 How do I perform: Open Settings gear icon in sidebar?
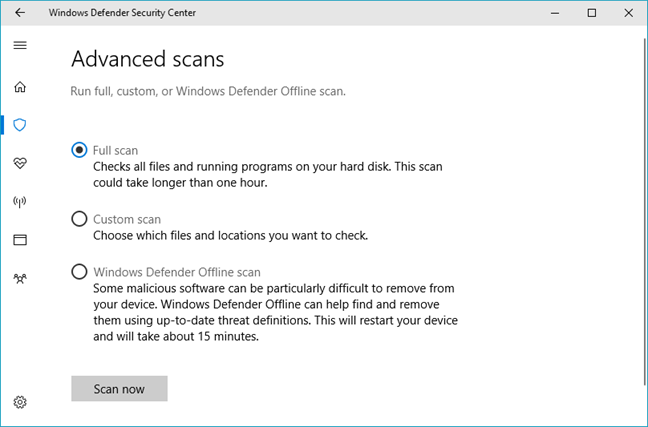click(20, 402)
